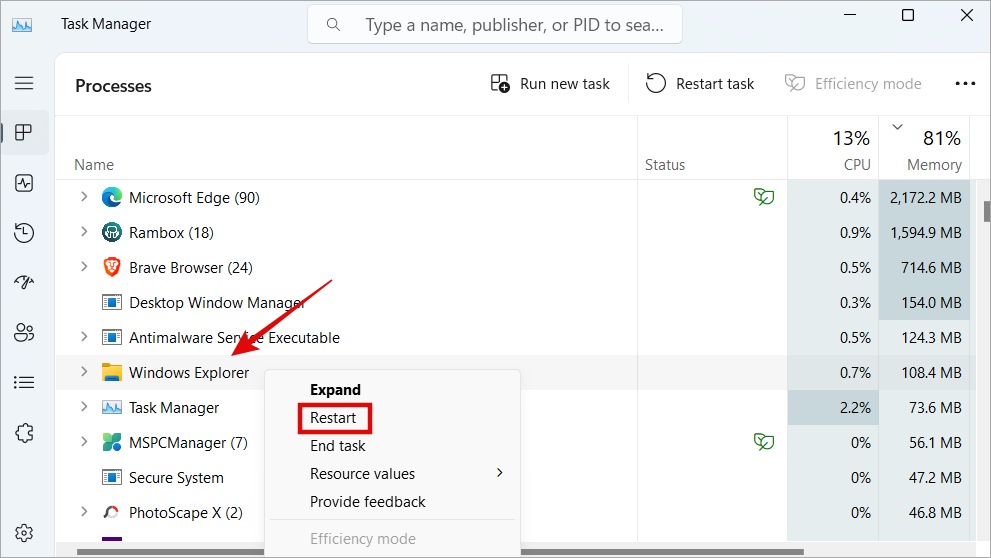Maximize the Task Manager window
Screen dimensions: 991x558
[908, 15]
